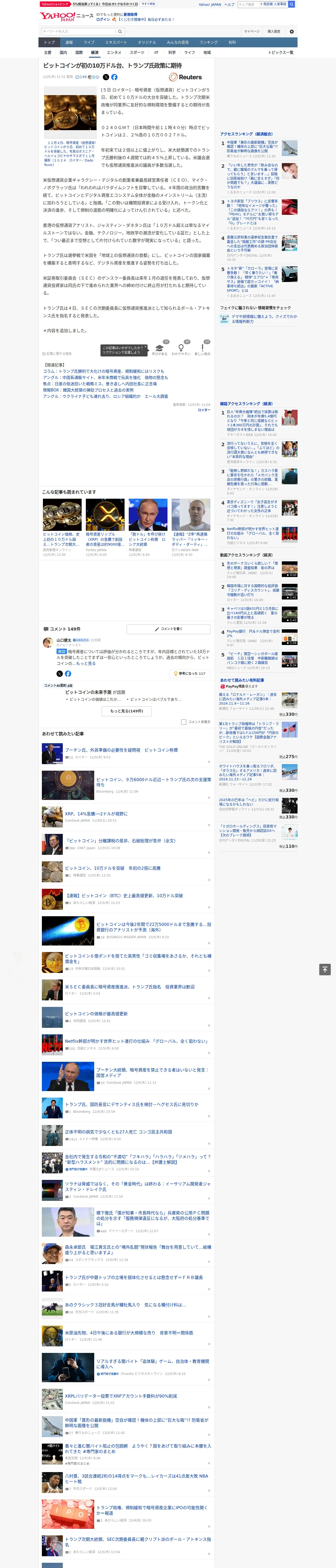Open related article 情報BOX:韓国大統領の弾劾プロセス
The width and height of the screenshot is (336, 1568).
88,390
